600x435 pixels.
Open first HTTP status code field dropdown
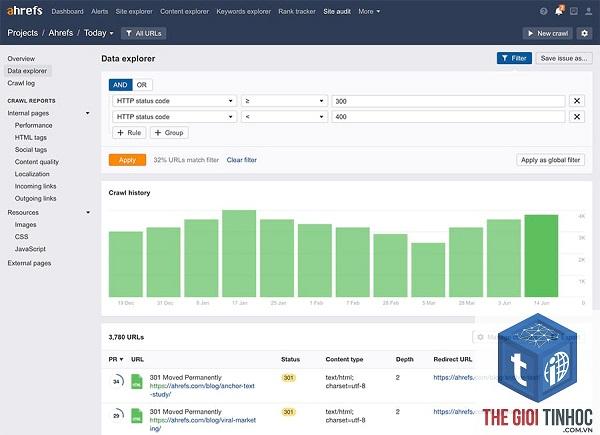(174, 101)
